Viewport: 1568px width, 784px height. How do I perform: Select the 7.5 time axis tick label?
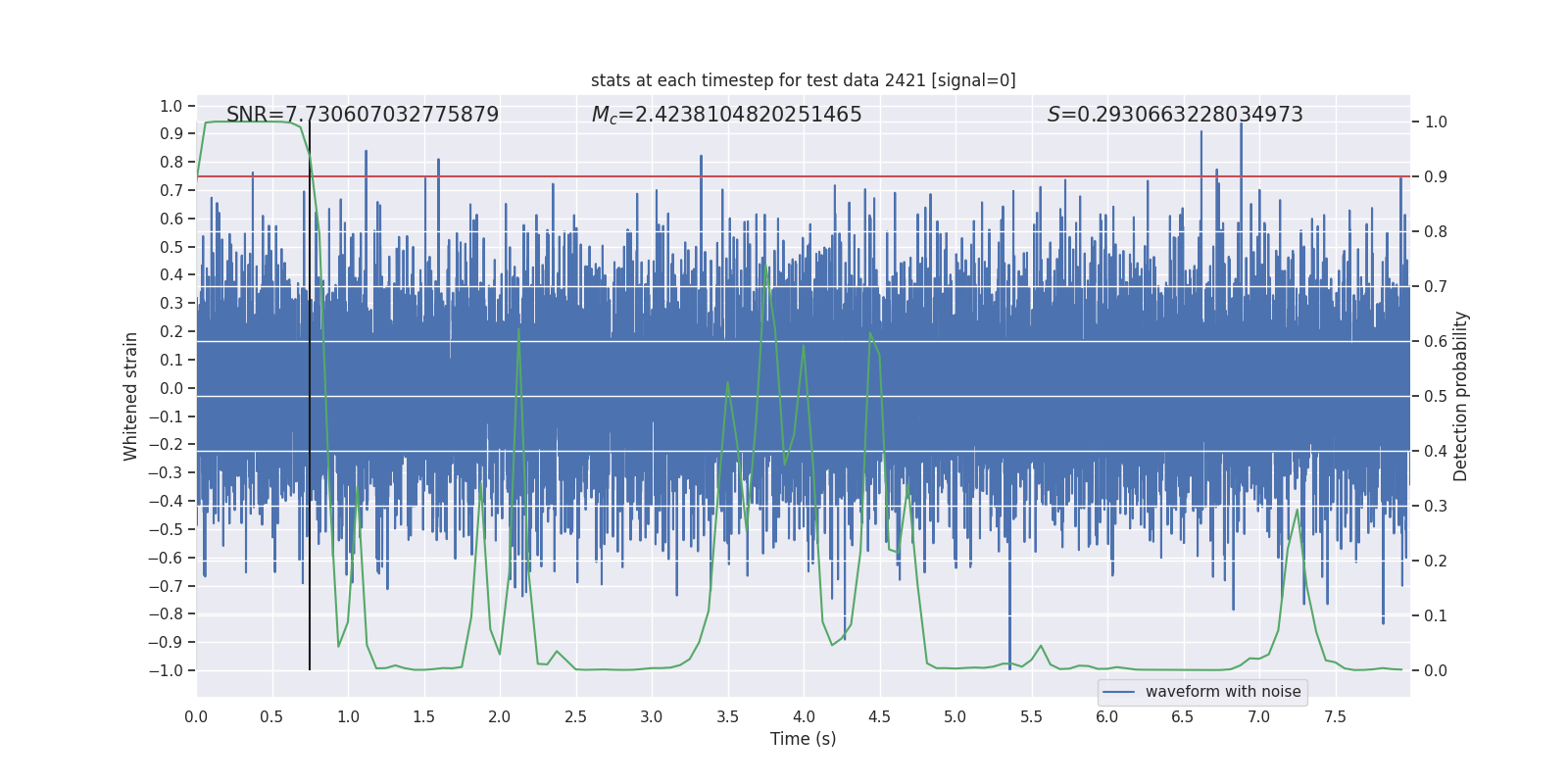[x=1335, y=716]
